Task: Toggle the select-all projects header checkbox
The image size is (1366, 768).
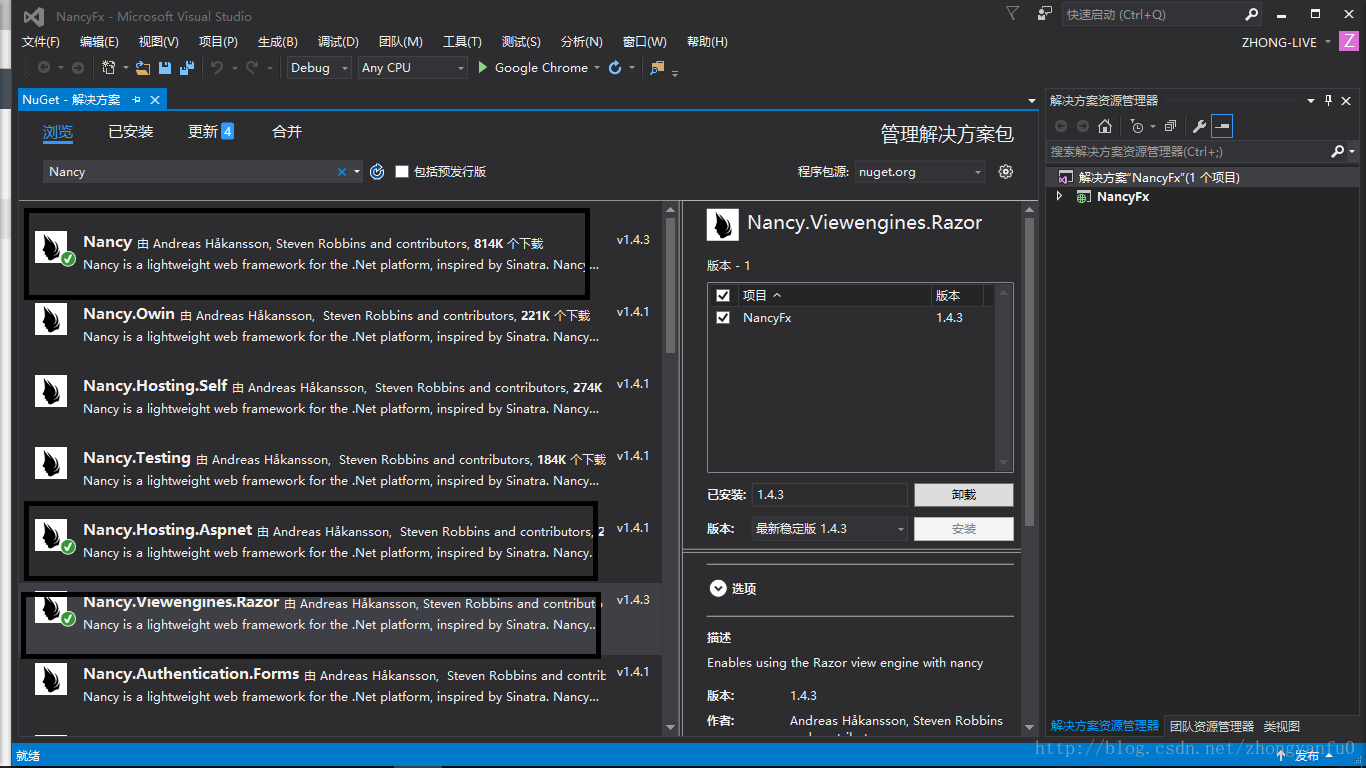Action: [723, 296]
